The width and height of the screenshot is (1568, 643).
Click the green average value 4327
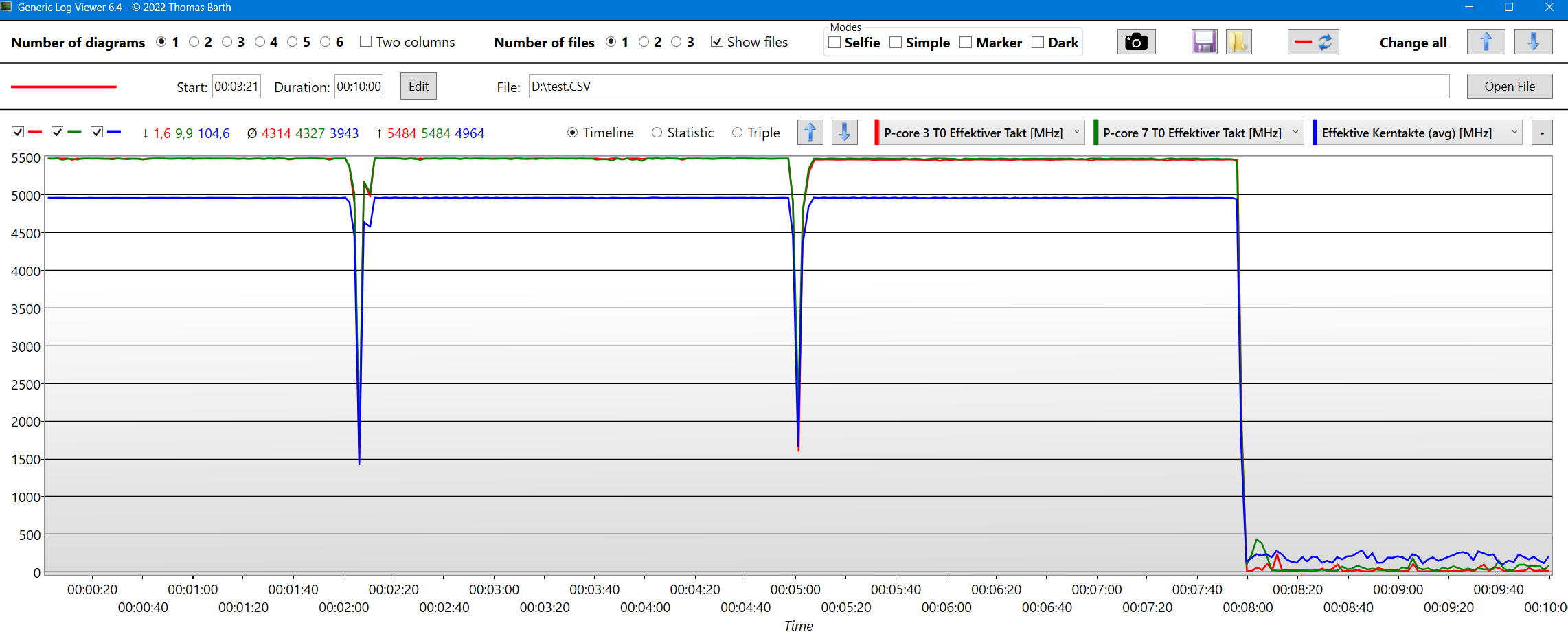tap(310, 133)
